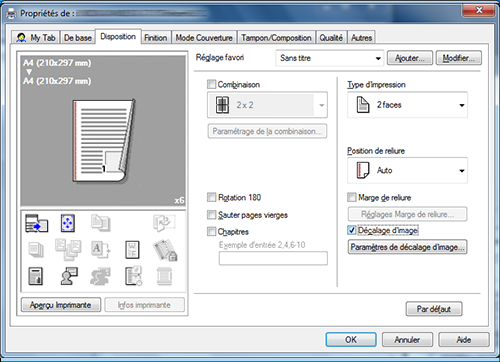
Task: Click the My Tab user face icon
Action: tap(21, 38)
